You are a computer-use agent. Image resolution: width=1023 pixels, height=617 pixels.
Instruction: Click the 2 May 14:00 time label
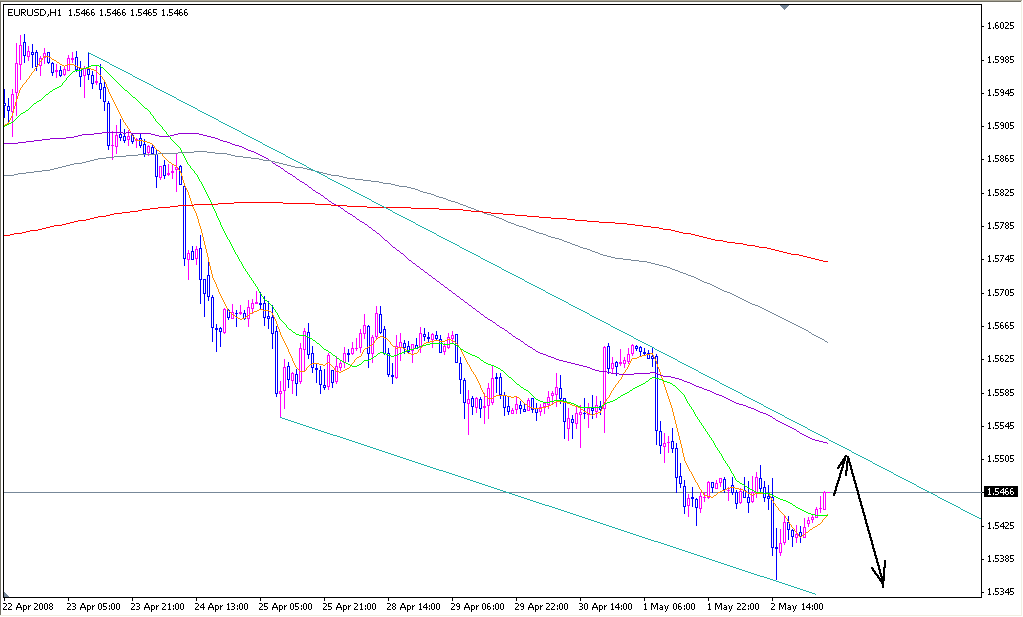pos(797,607)
